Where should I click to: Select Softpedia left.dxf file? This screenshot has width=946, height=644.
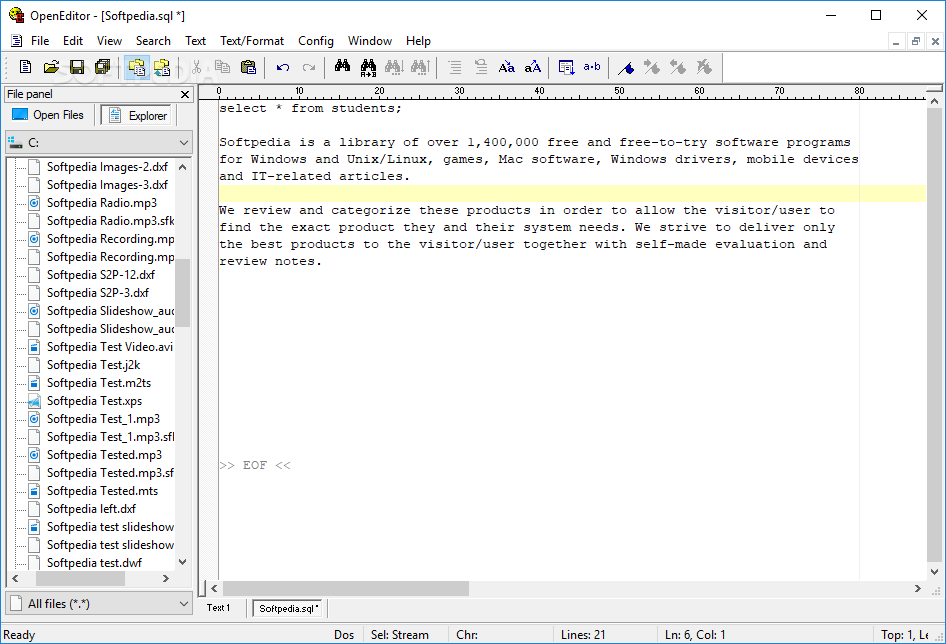pyautogui.click(x=91, y=509)
